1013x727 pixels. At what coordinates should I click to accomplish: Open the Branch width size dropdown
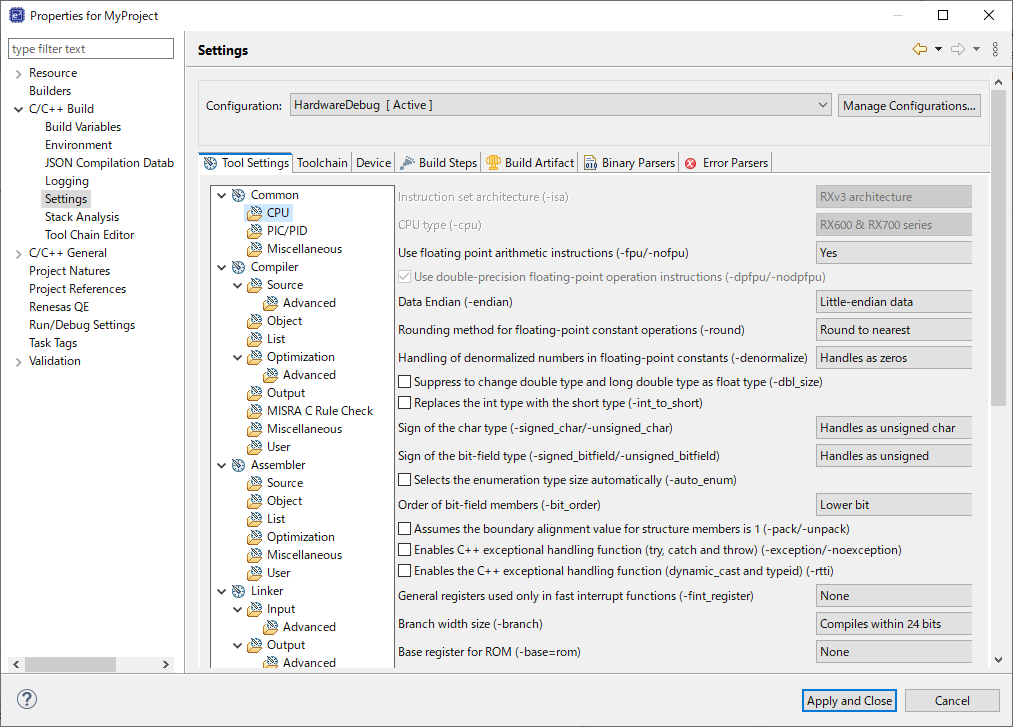893,624
